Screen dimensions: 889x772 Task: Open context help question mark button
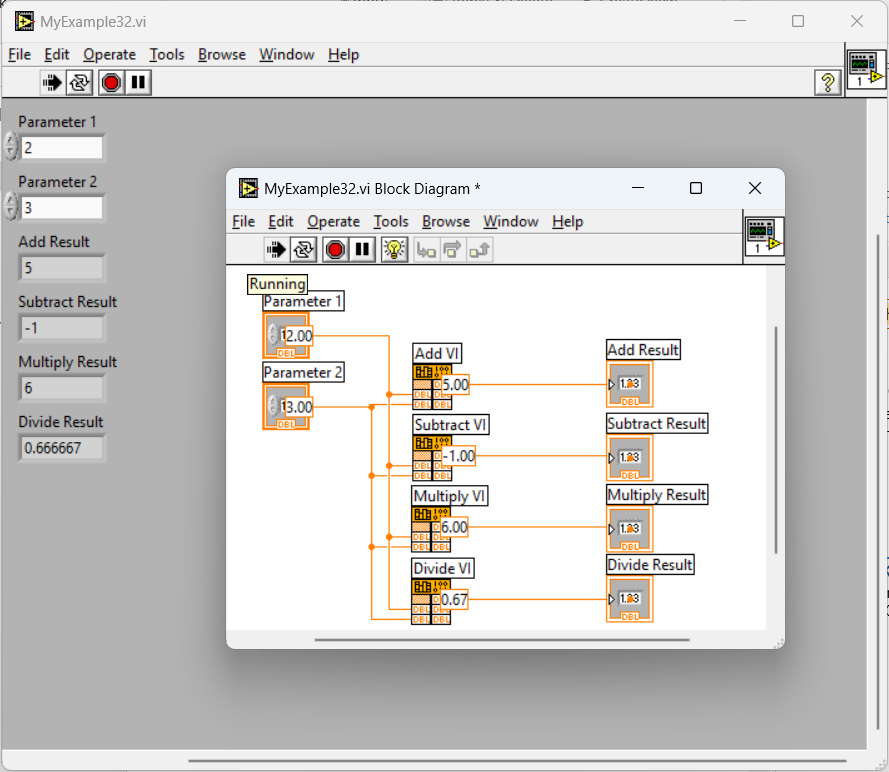828,83
